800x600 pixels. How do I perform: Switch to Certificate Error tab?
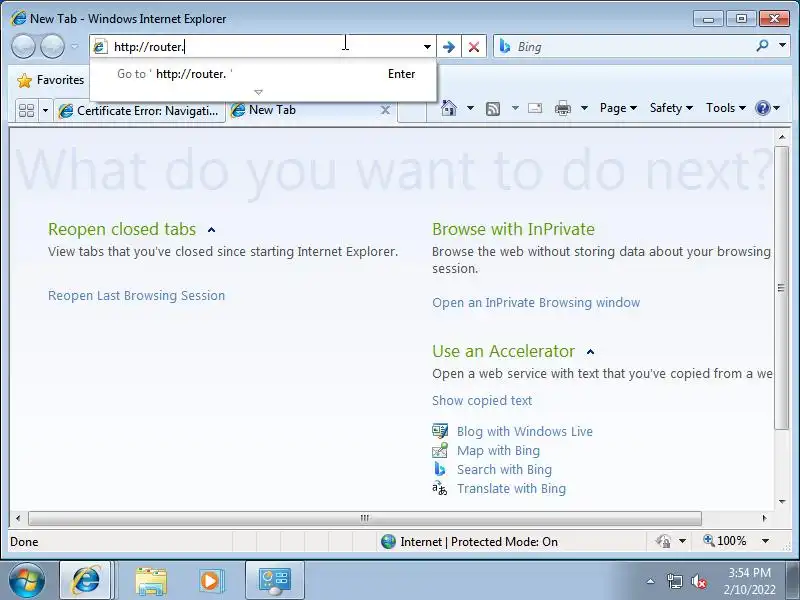[x=140, y=111]
